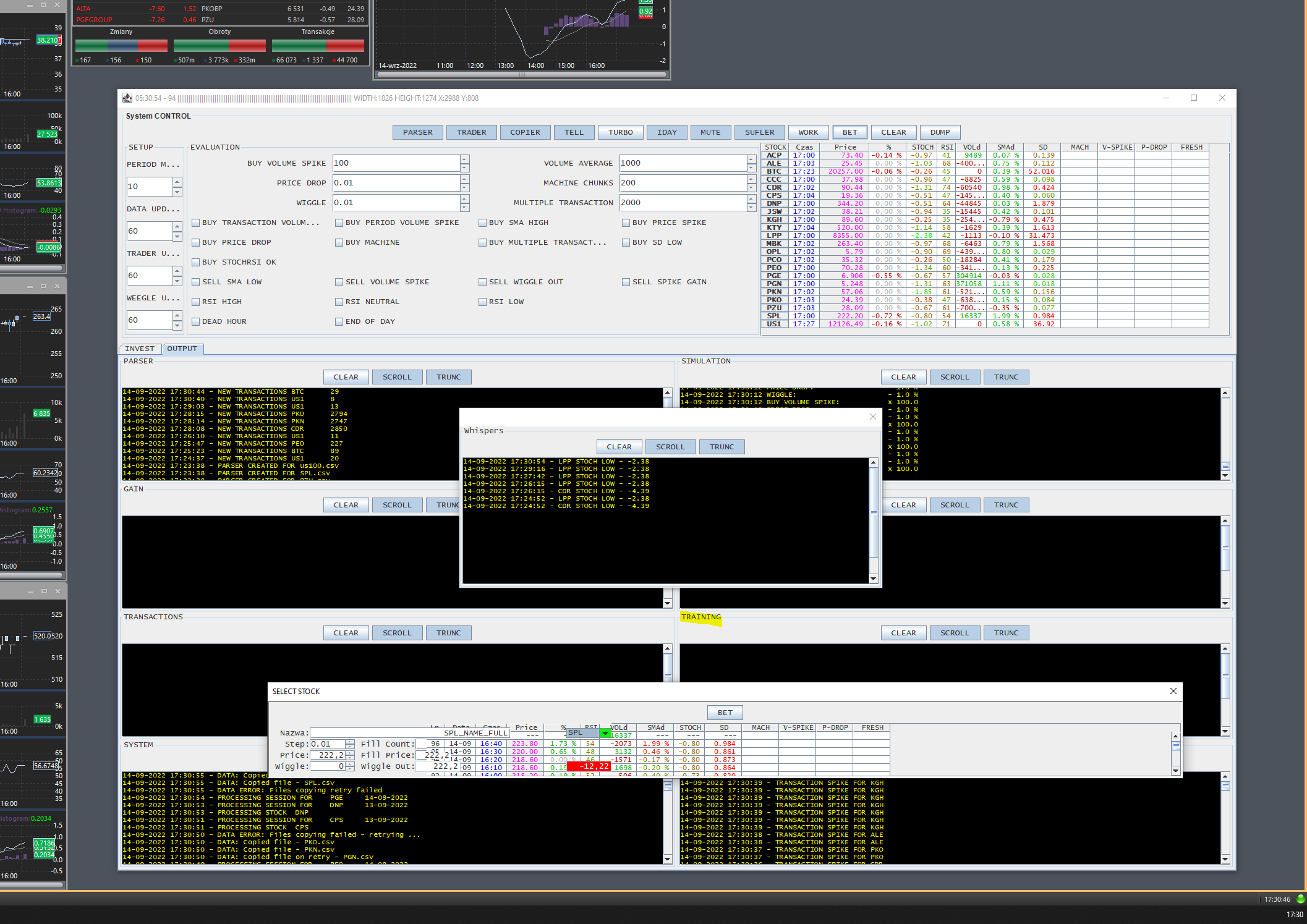Tick the BUY PRICE DROP checkbox
This screenshot has height=924, width=1307.
[195, 242]
